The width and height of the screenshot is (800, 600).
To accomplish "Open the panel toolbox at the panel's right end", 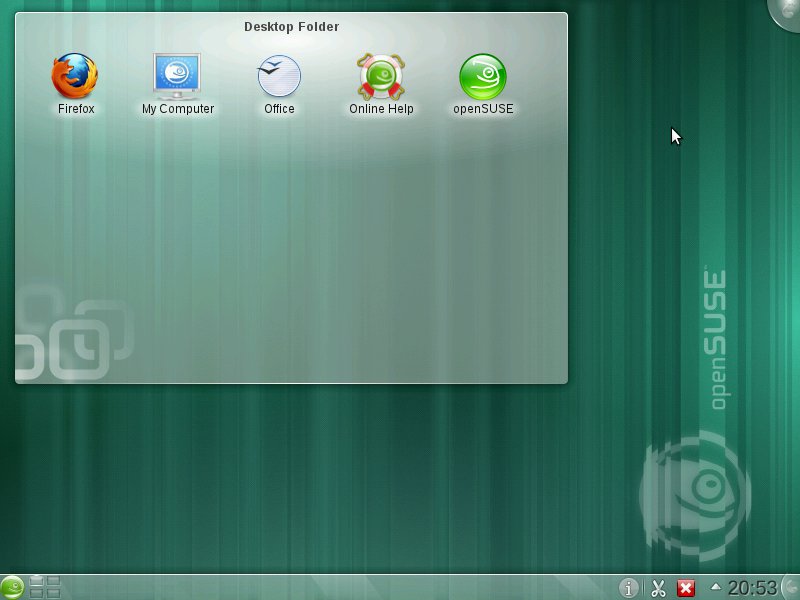I will coord(791,588).
